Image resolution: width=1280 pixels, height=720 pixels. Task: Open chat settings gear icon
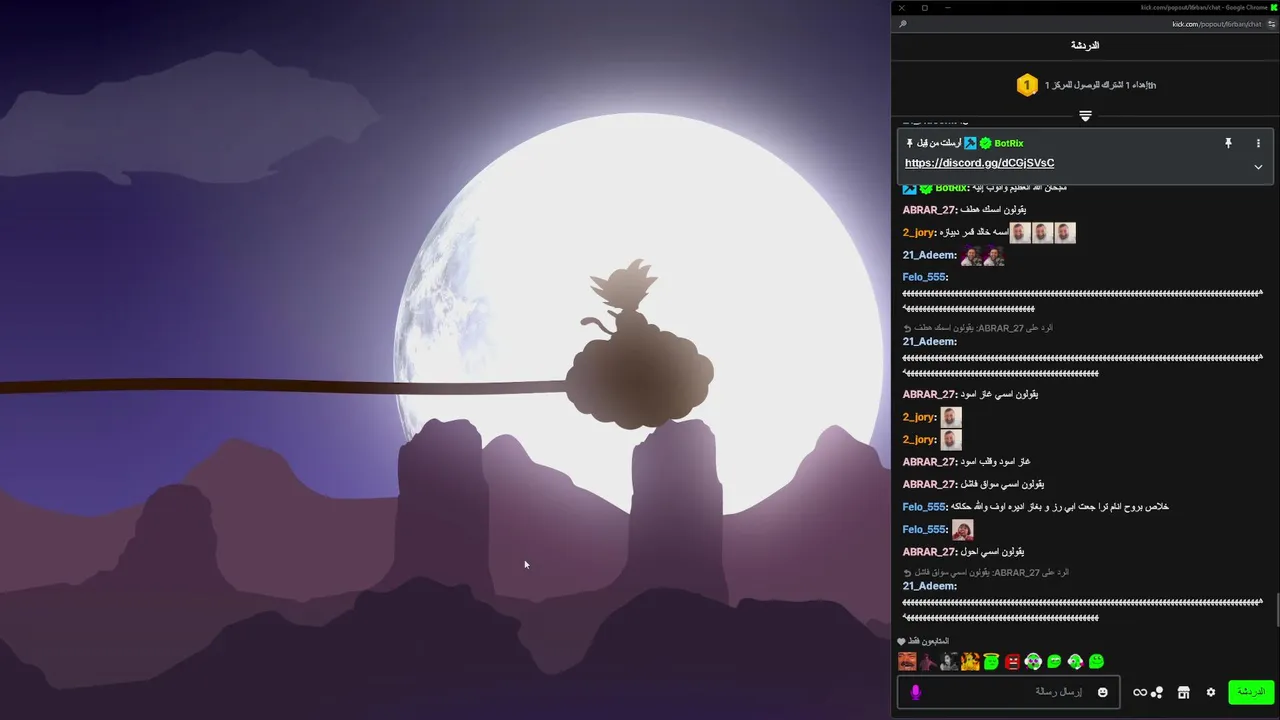pyautogui.click(x=1211, y=692)
